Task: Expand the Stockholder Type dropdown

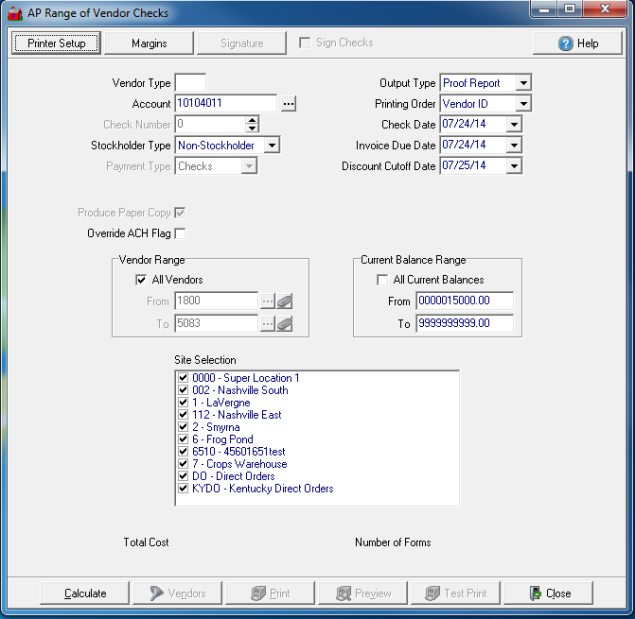Action: pyautogui.click(x=271, y=145)
